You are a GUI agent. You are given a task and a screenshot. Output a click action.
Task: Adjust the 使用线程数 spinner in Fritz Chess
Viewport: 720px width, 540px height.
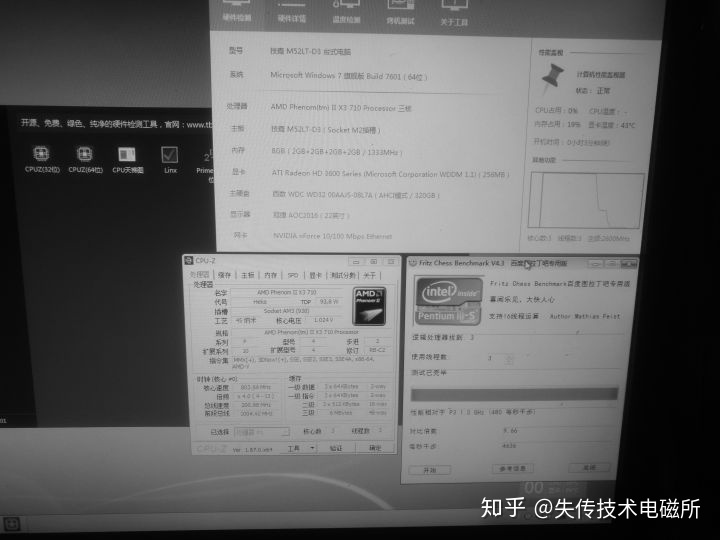(x=509, y=360)
